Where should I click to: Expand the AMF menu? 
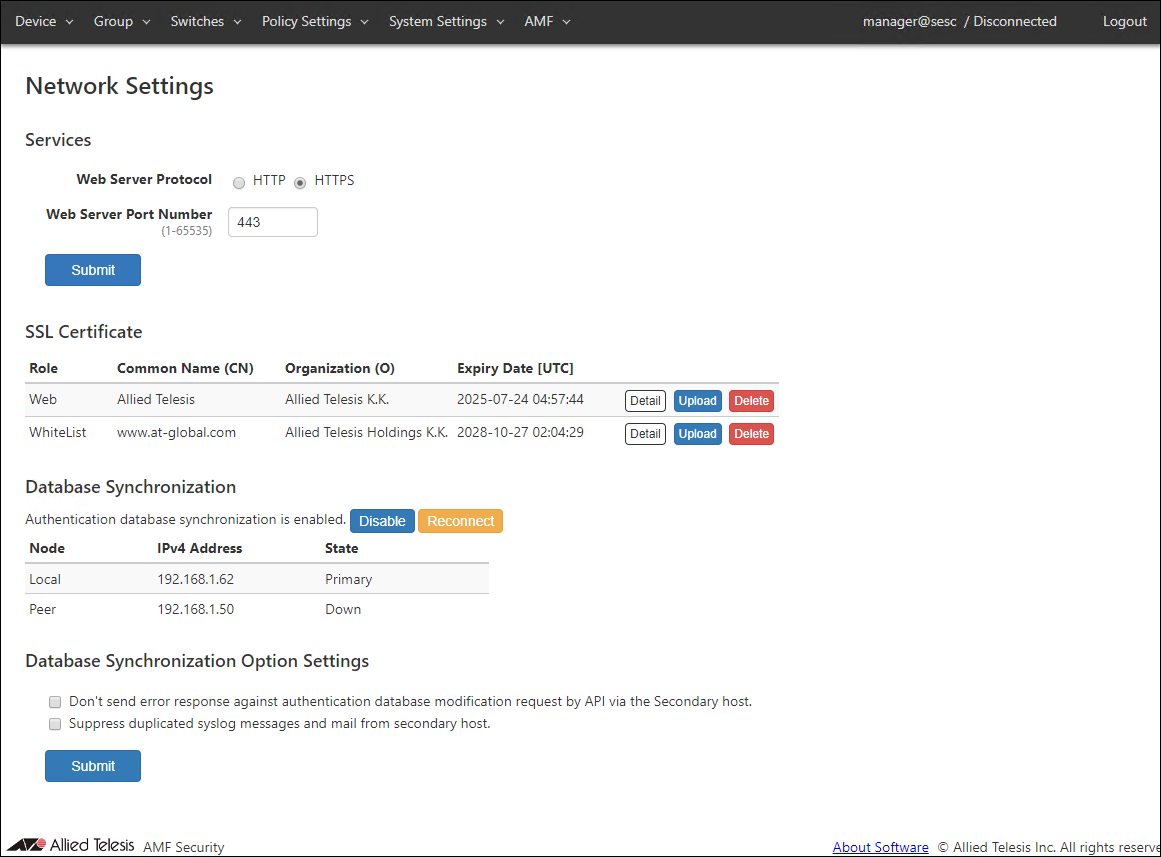(547, 21)
